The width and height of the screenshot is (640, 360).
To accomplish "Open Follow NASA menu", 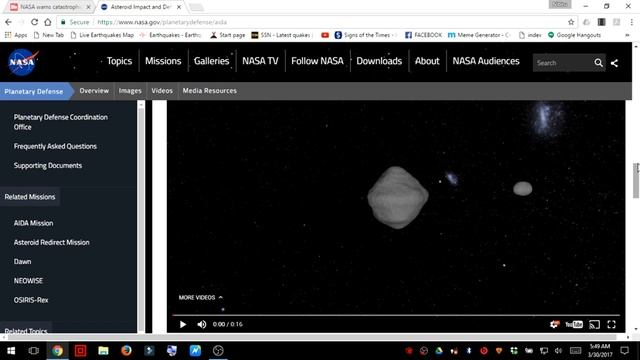I will pos(317,61).
